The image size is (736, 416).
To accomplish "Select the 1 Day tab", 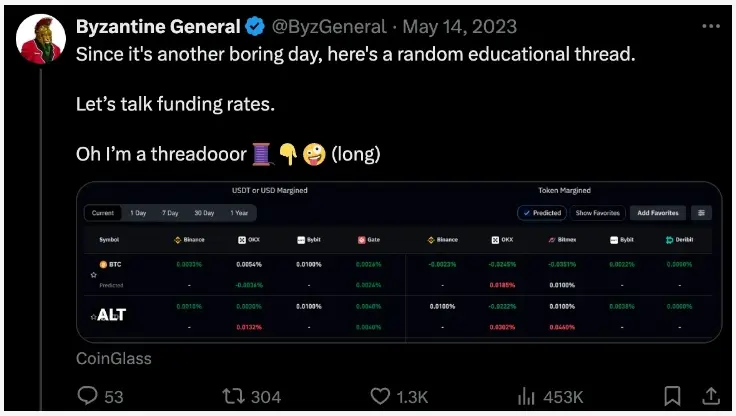I will [x=138, y=213].
